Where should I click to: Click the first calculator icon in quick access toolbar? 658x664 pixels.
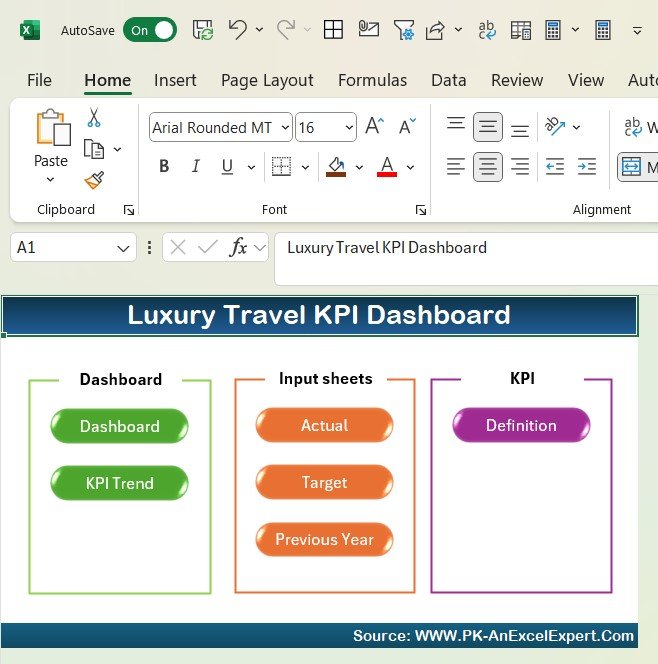[553, 30]
